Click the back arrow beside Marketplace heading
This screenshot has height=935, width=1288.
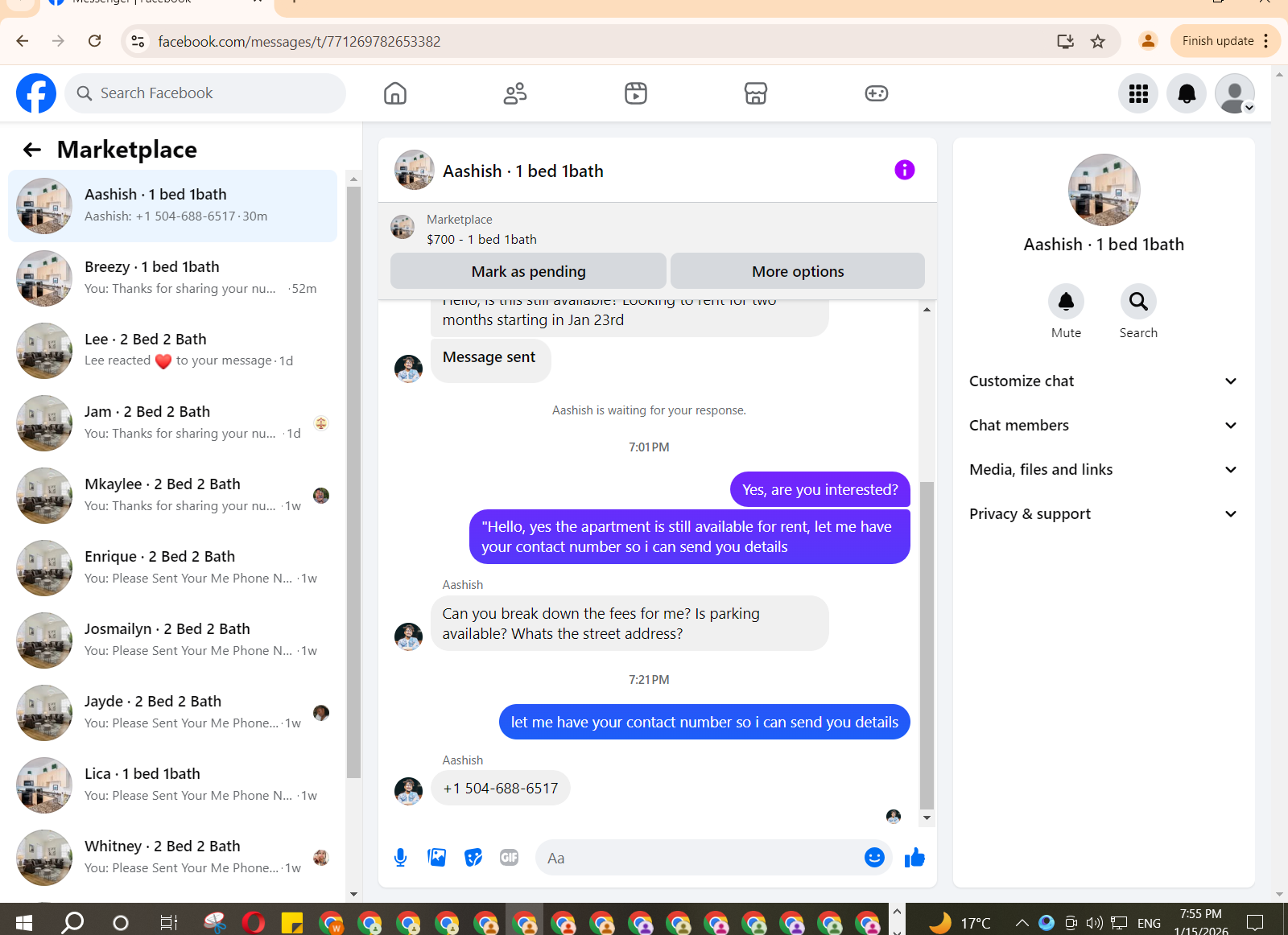point(32,150)
